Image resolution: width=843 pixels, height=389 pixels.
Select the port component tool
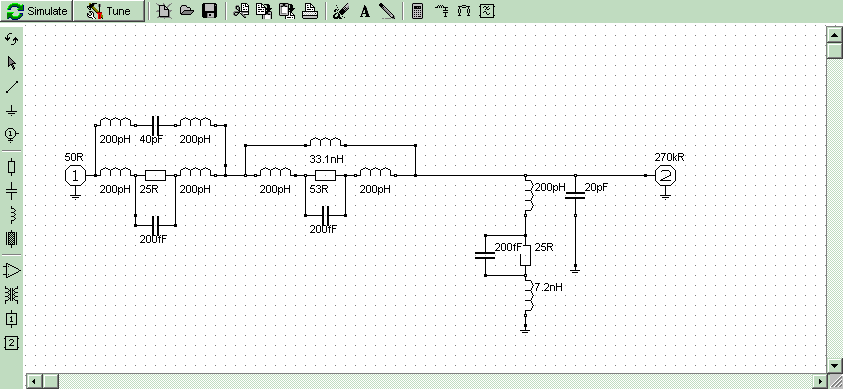pyautogui.click(x=11, y=134)
